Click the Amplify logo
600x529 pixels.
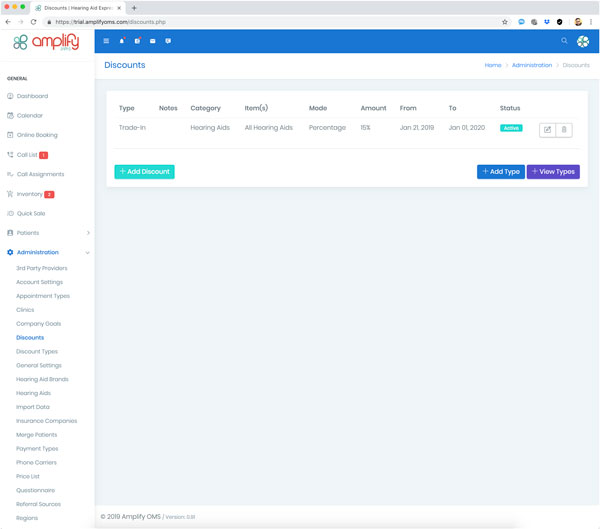point(46,42)
